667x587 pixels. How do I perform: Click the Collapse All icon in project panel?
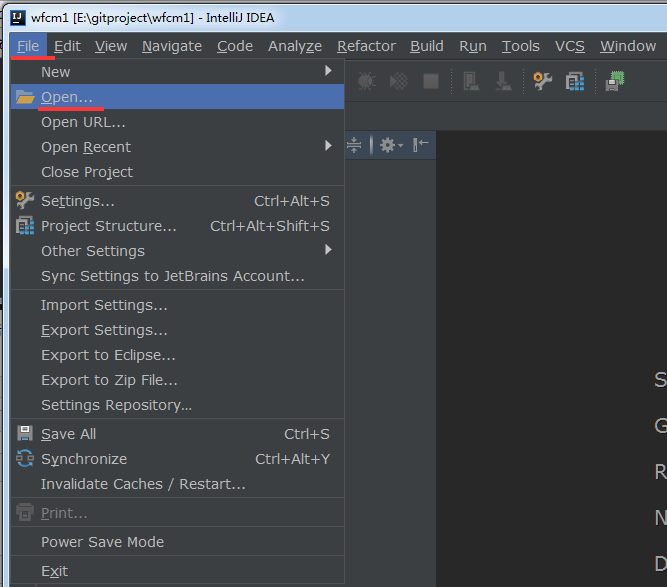(354, 145)
